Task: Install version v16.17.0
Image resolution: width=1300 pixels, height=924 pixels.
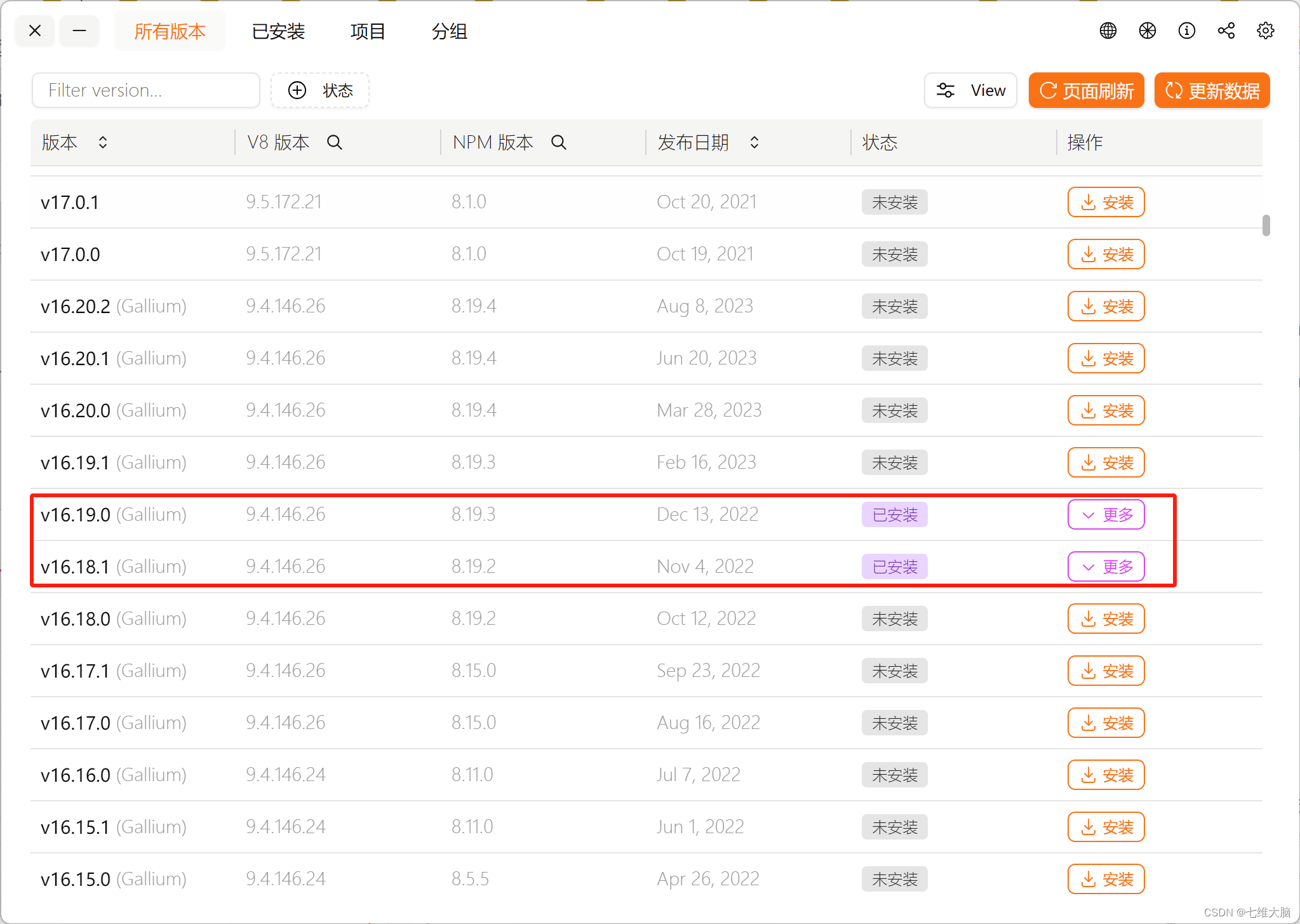Action: point(1106,723)
